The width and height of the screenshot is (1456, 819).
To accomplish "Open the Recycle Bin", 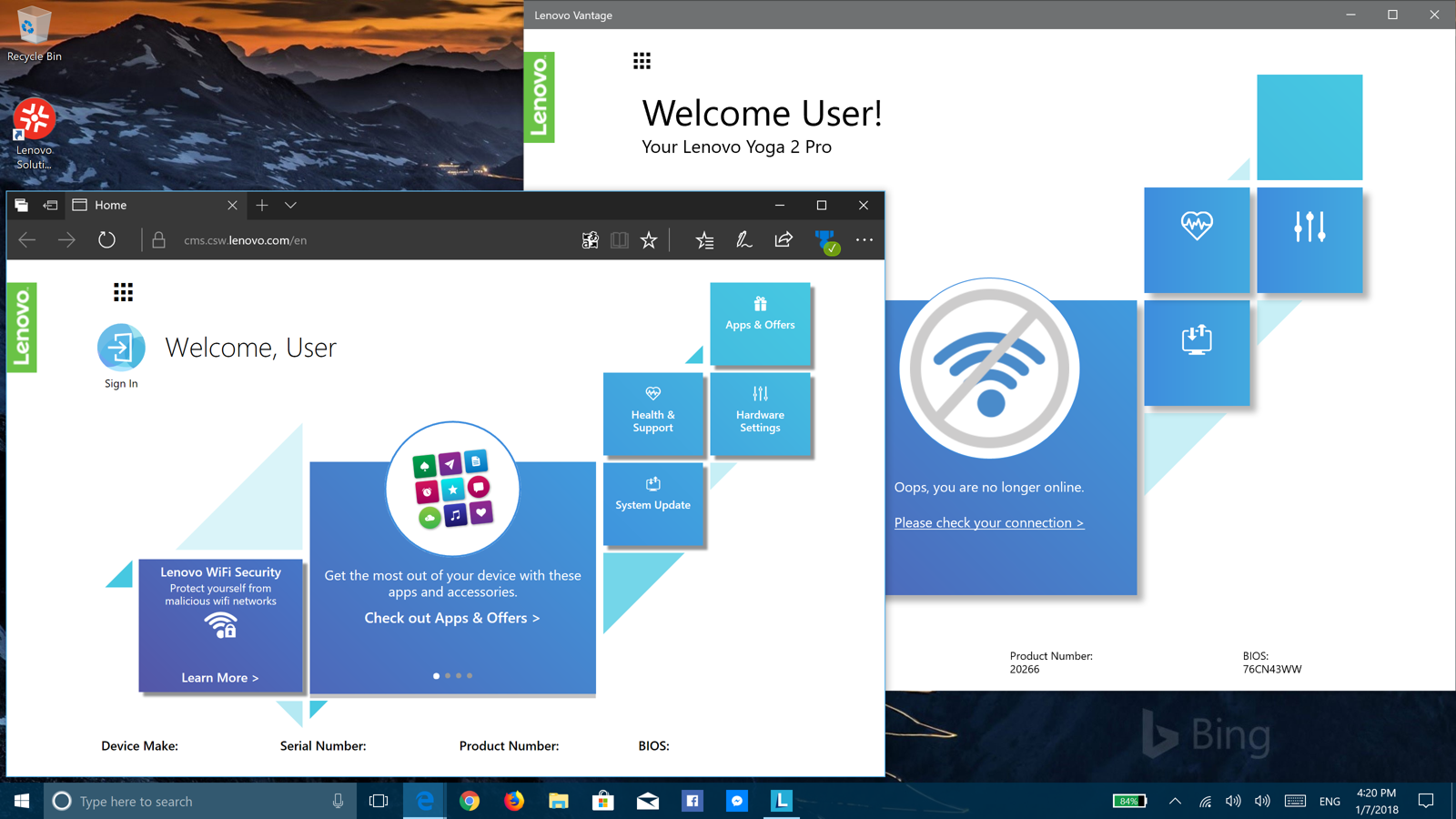I will (x=34, y=34).
